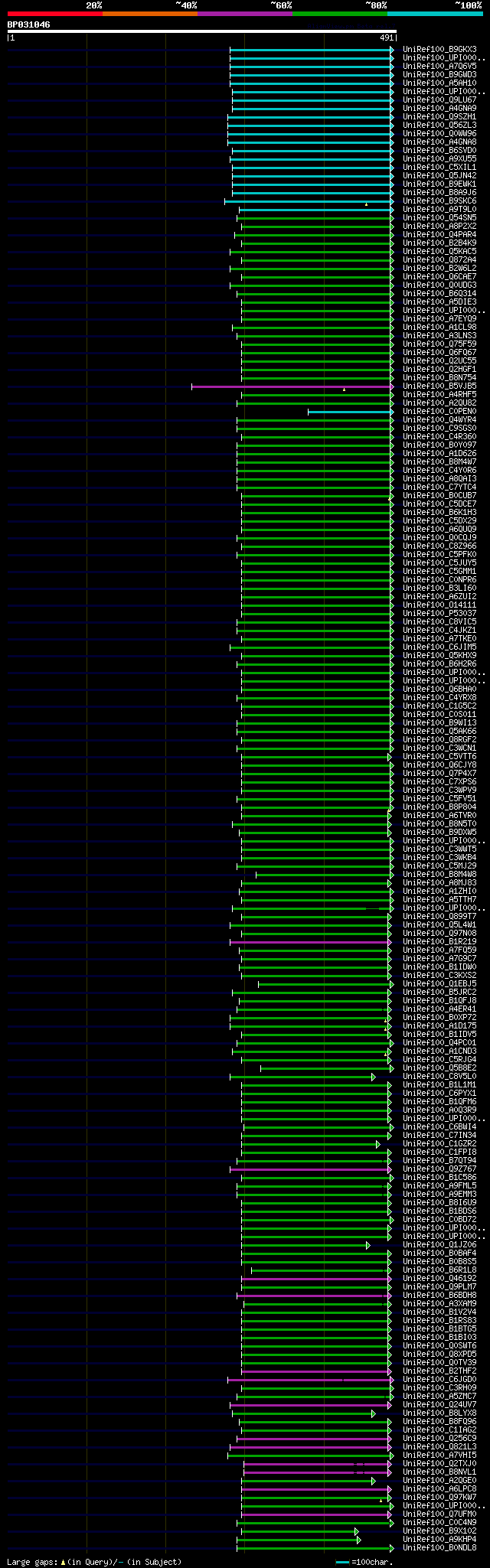Click the purple alignment bar for UniRef100_Q46192
The width and height of the screenshot is (490, 1568).
point(315,1280)
